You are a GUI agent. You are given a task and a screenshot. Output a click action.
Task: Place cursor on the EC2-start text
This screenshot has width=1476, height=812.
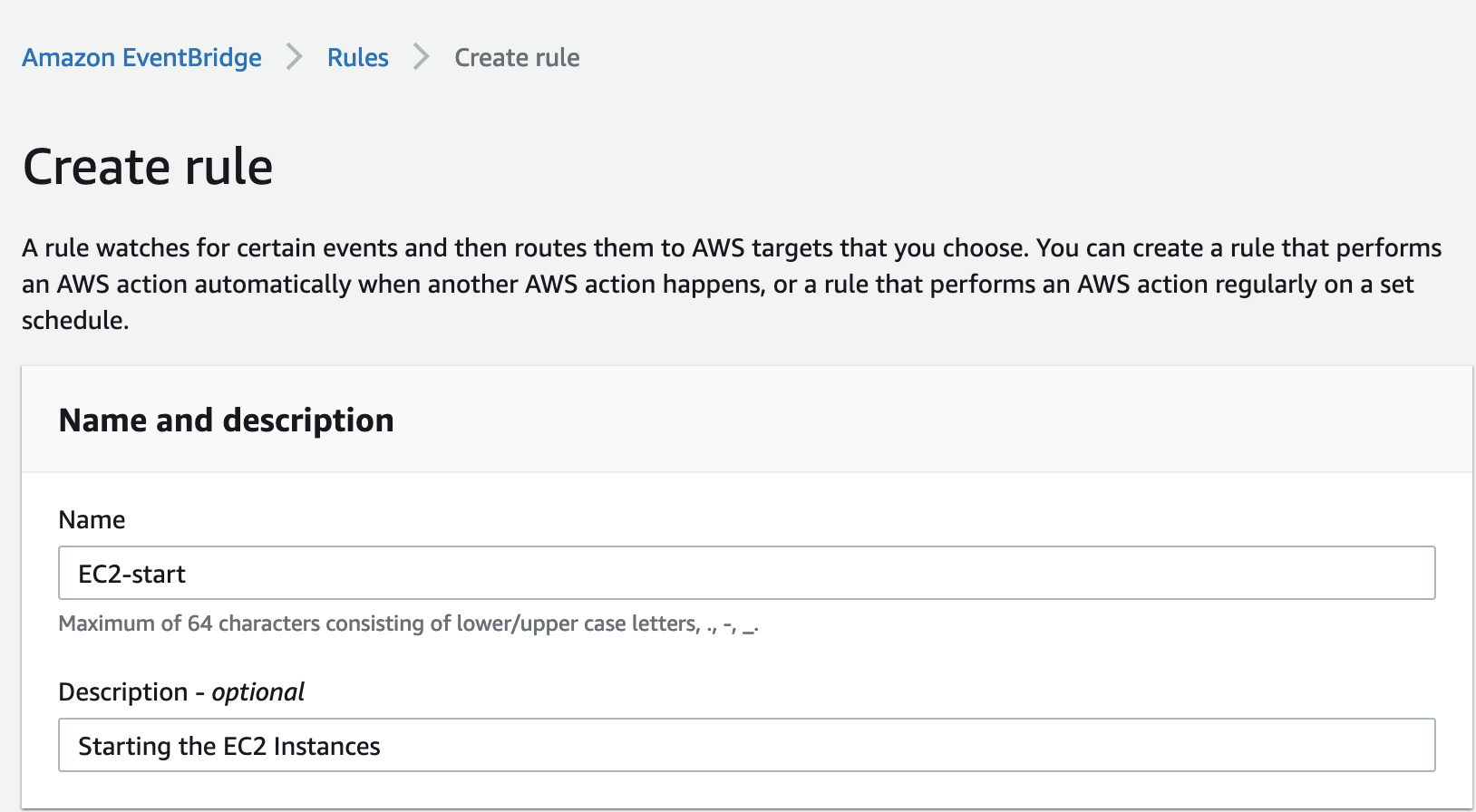132,575
